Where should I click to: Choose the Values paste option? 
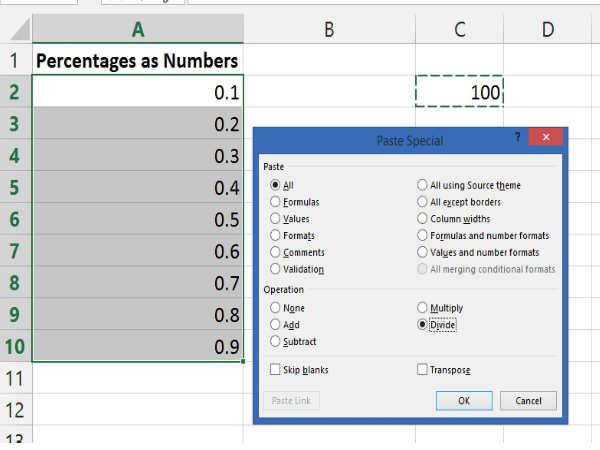click(x=276, y=219)
